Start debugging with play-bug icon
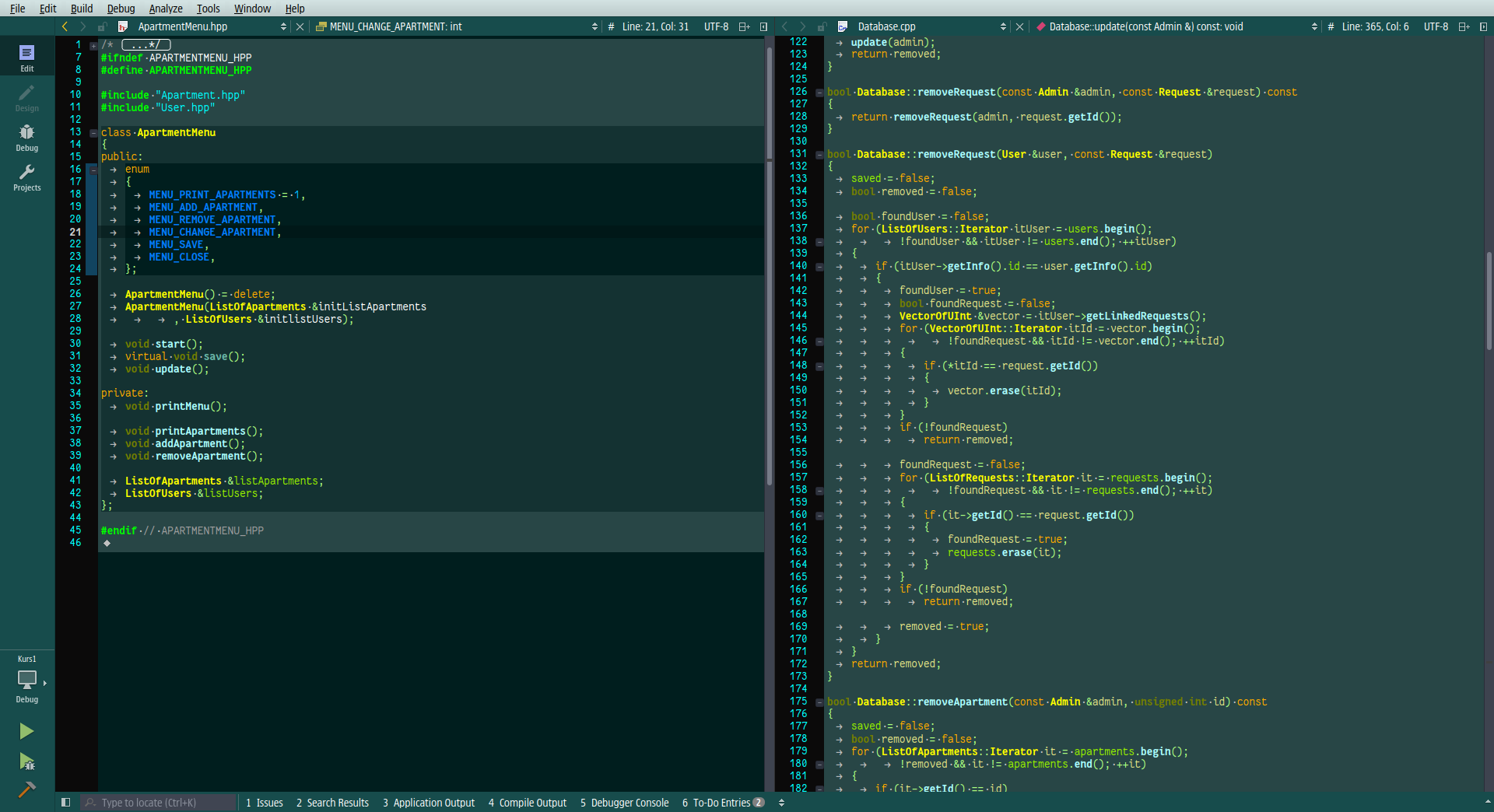Viewport: 1494px width, 812px height. pos(26,761)
